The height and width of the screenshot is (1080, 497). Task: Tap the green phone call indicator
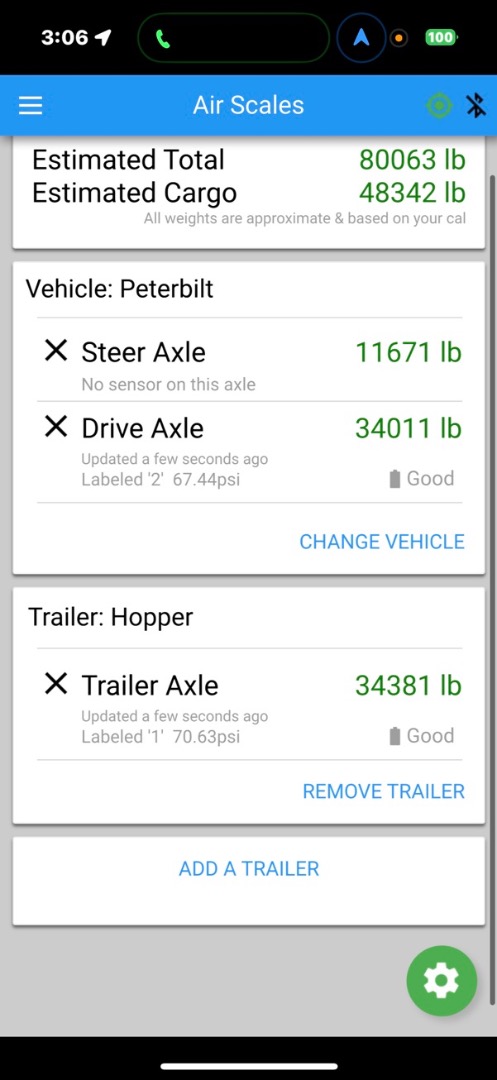(x=162, y=39)
